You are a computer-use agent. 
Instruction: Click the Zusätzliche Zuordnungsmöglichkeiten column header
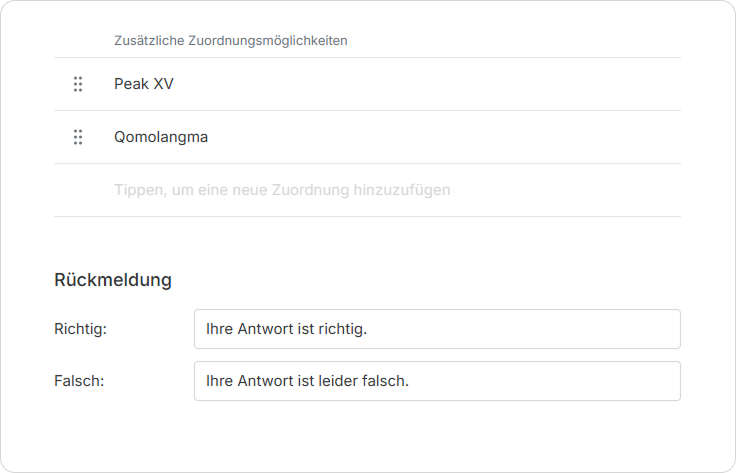(x=231, y=41)
